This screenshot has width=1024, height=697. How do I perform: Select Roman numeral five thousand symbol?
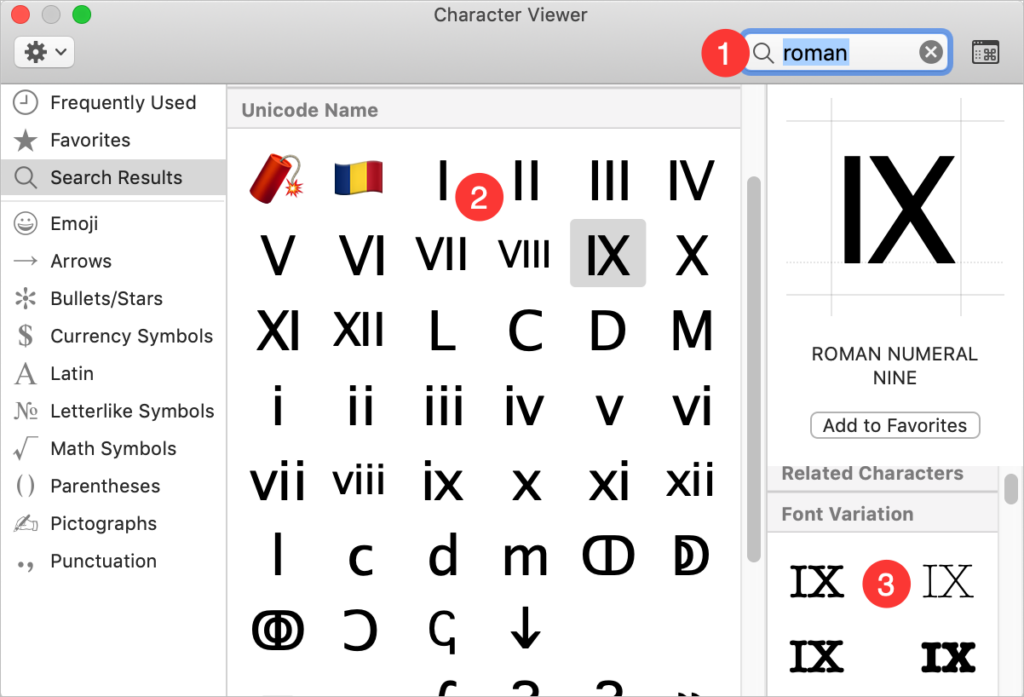coord(691,556)
